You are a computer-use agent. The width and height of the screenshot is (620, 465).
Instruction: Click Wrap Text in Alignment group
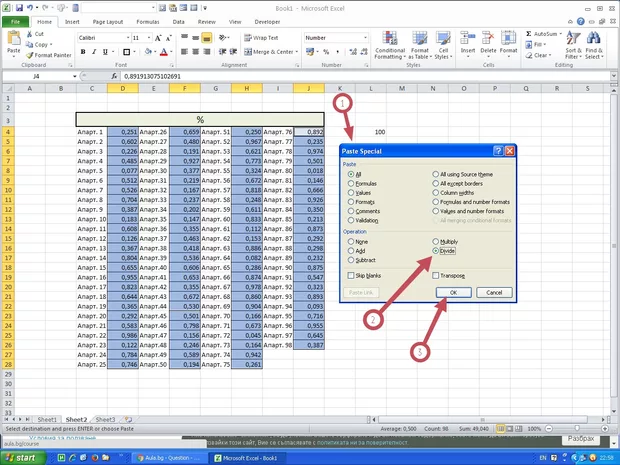point(263,38)
